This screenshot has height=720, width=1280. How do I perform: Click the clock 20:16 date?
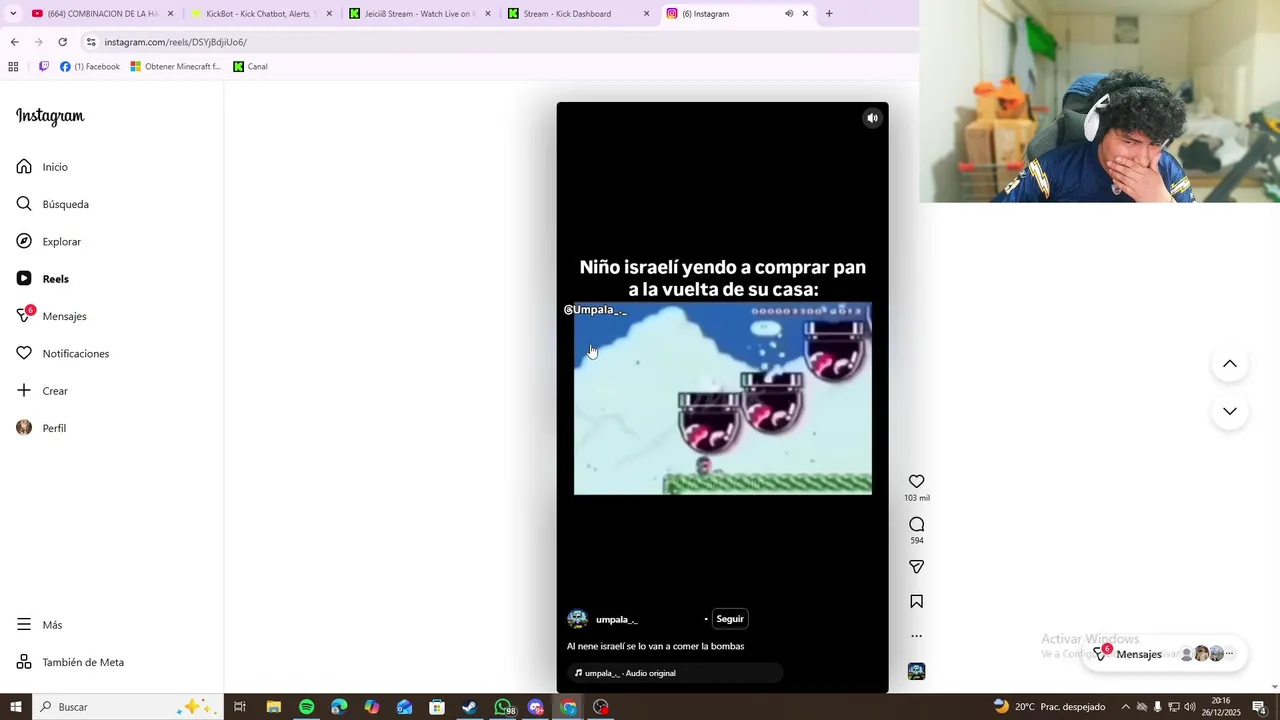click(1221, 707)
